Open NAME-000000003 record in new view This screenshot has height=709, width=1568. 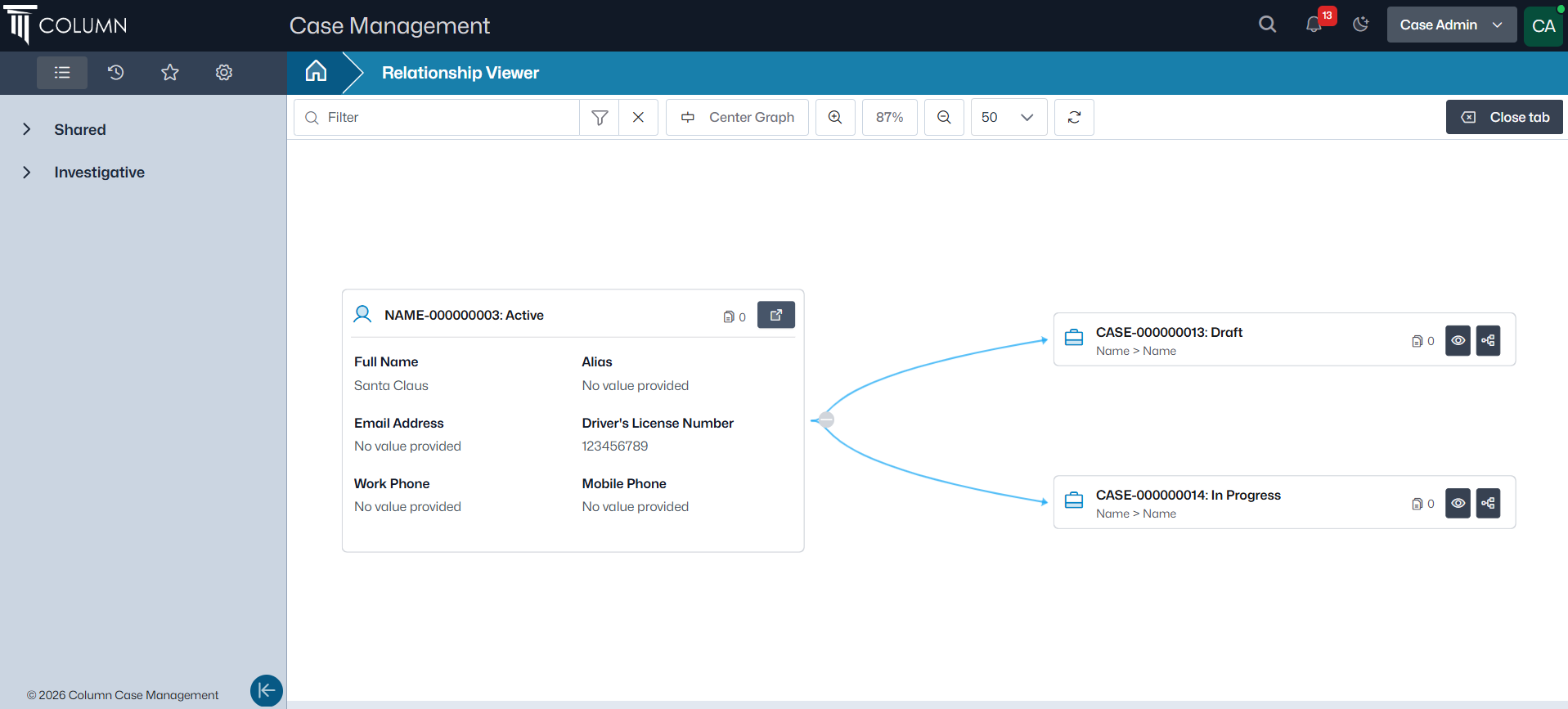(x=775, y=315)
